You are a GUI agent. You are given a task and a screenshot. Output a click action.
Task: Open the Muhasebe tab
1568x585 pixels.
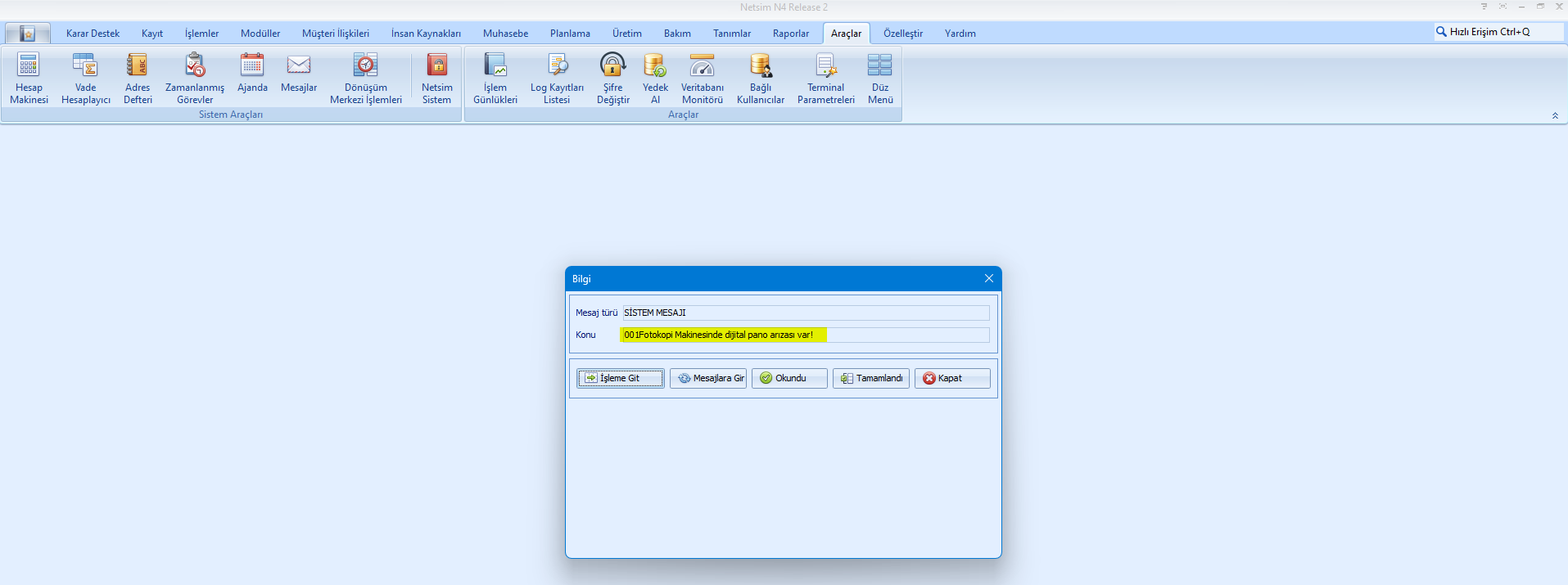tap(505, 34)
